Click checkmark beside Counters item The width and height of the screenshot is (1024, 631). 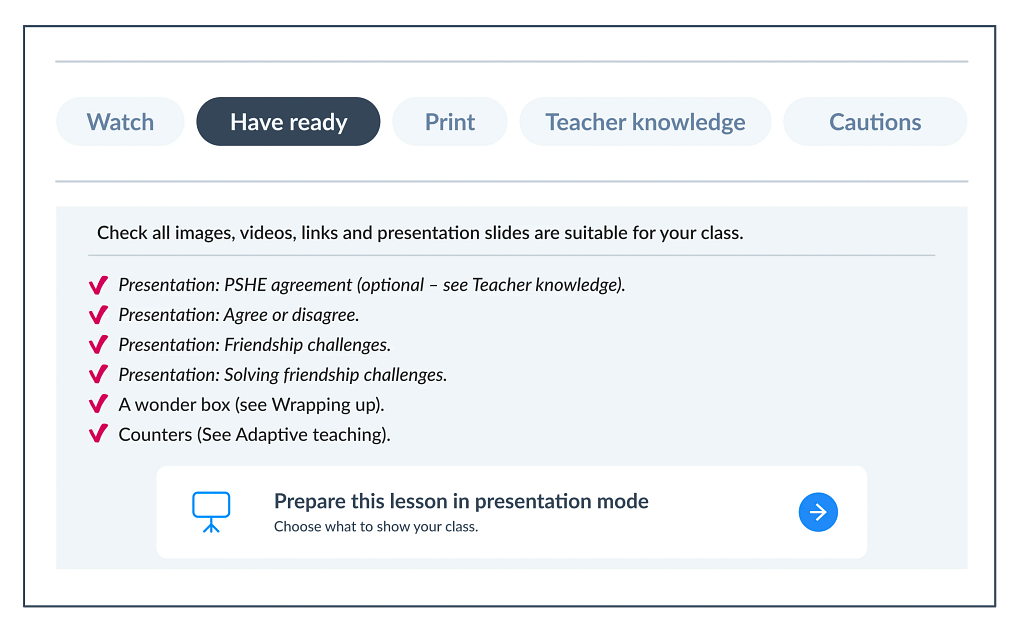[x=98, y=435]
